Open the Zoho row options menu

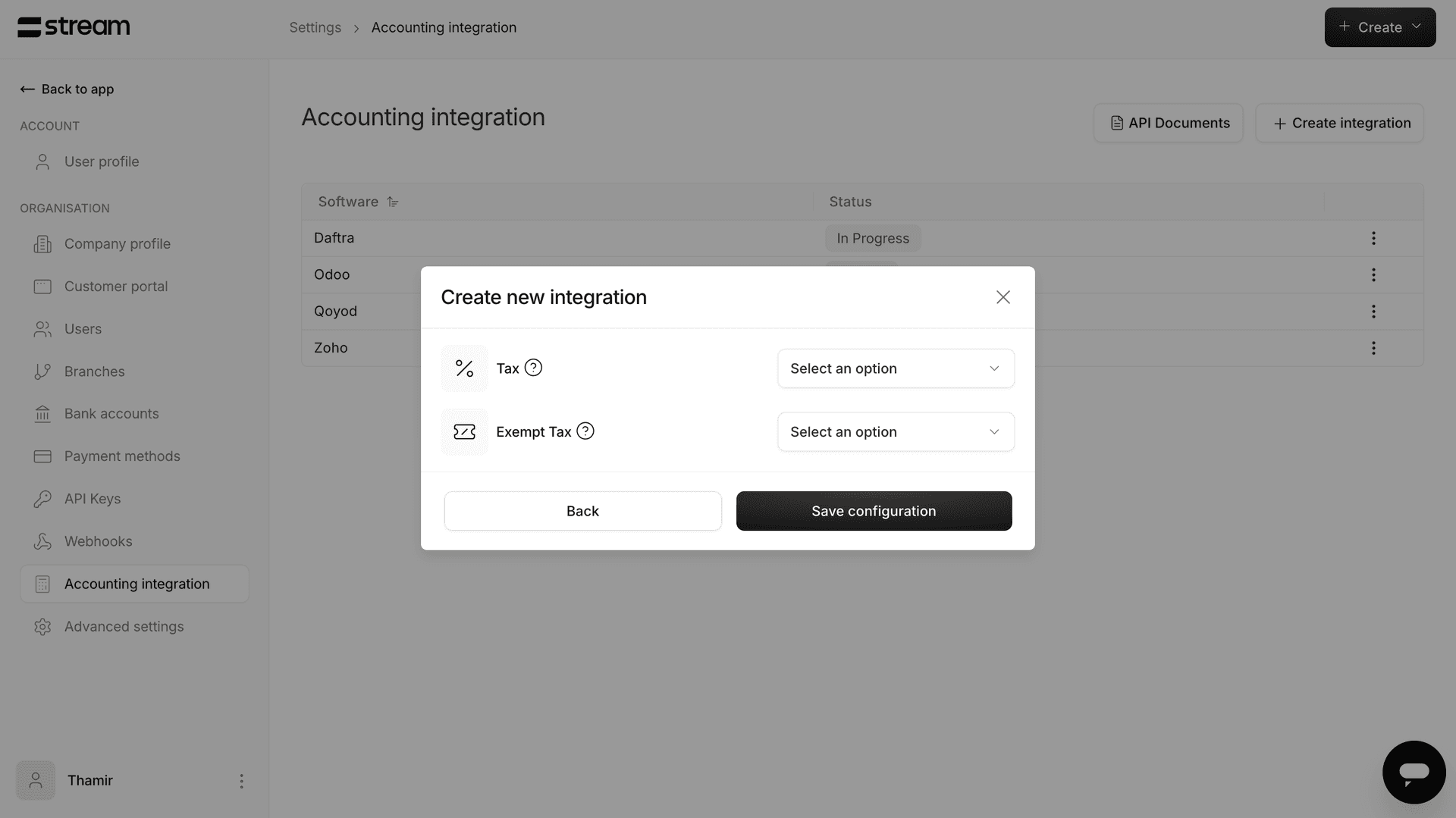tap(1373, 348)
